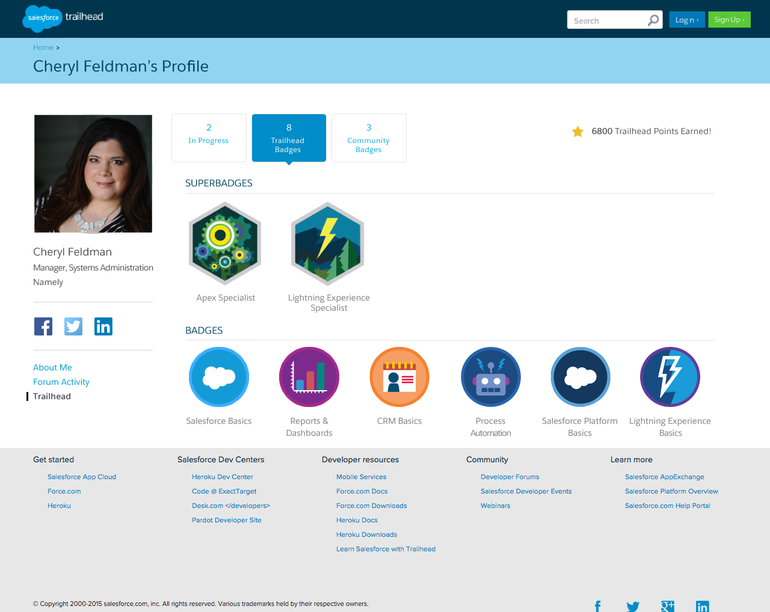Click the green Sign Up button
Screen dimensions: 770x612
(x=729, y=20)
